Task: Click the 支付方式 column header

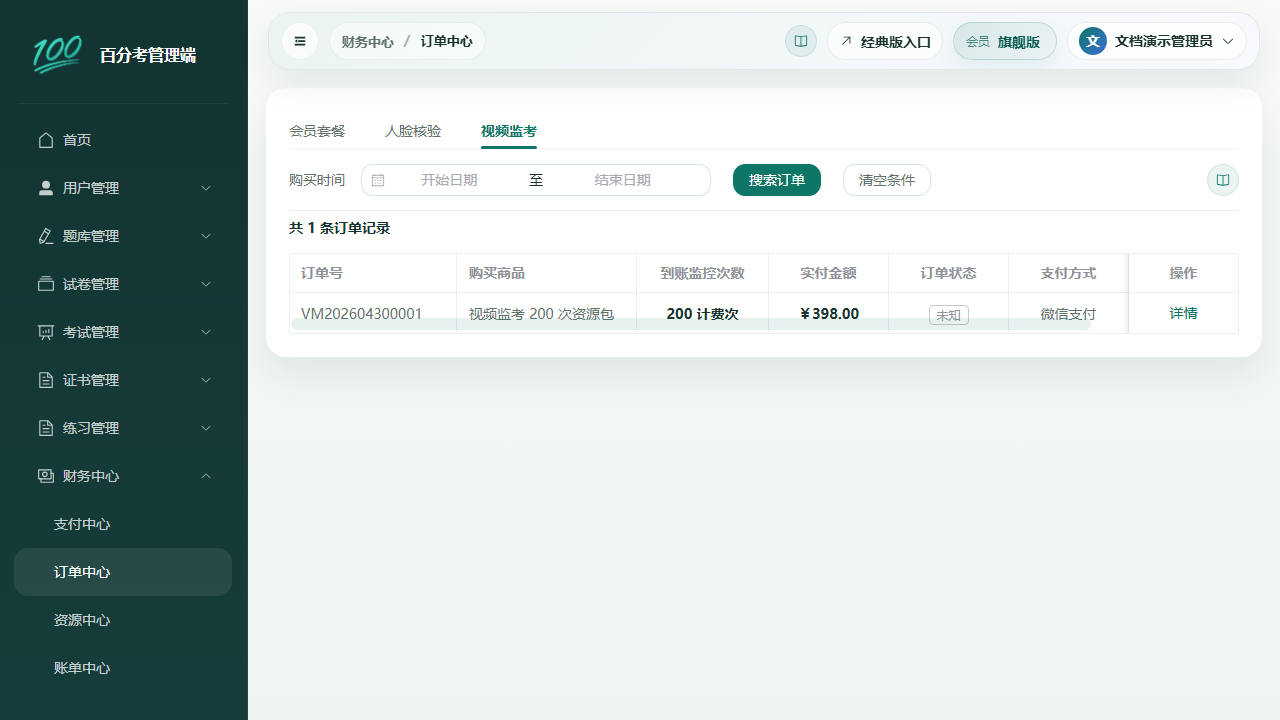Action: (1068, 273)
